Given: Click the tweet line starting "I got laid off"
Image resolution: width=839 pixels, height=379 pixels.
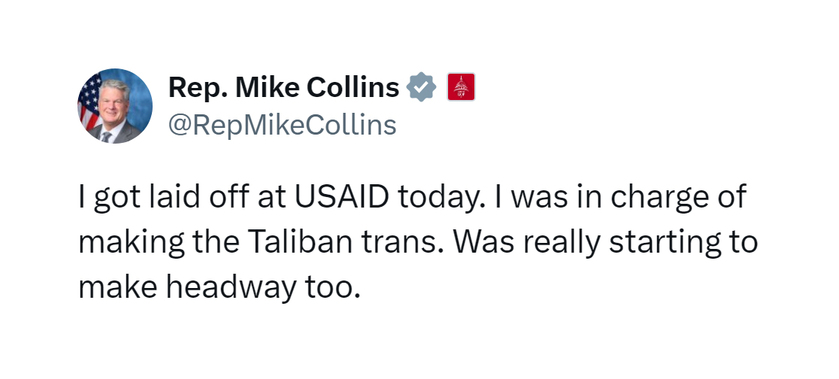Looking at the screenshot, I should (412, 199).
